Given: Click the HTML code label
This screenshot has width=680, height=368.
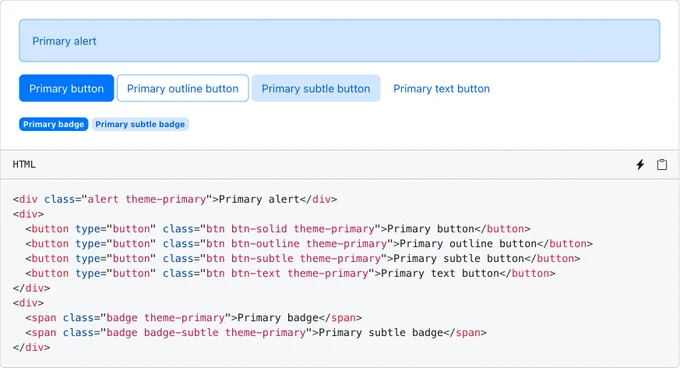Looking at the screenshot, I should coord(24,164).
